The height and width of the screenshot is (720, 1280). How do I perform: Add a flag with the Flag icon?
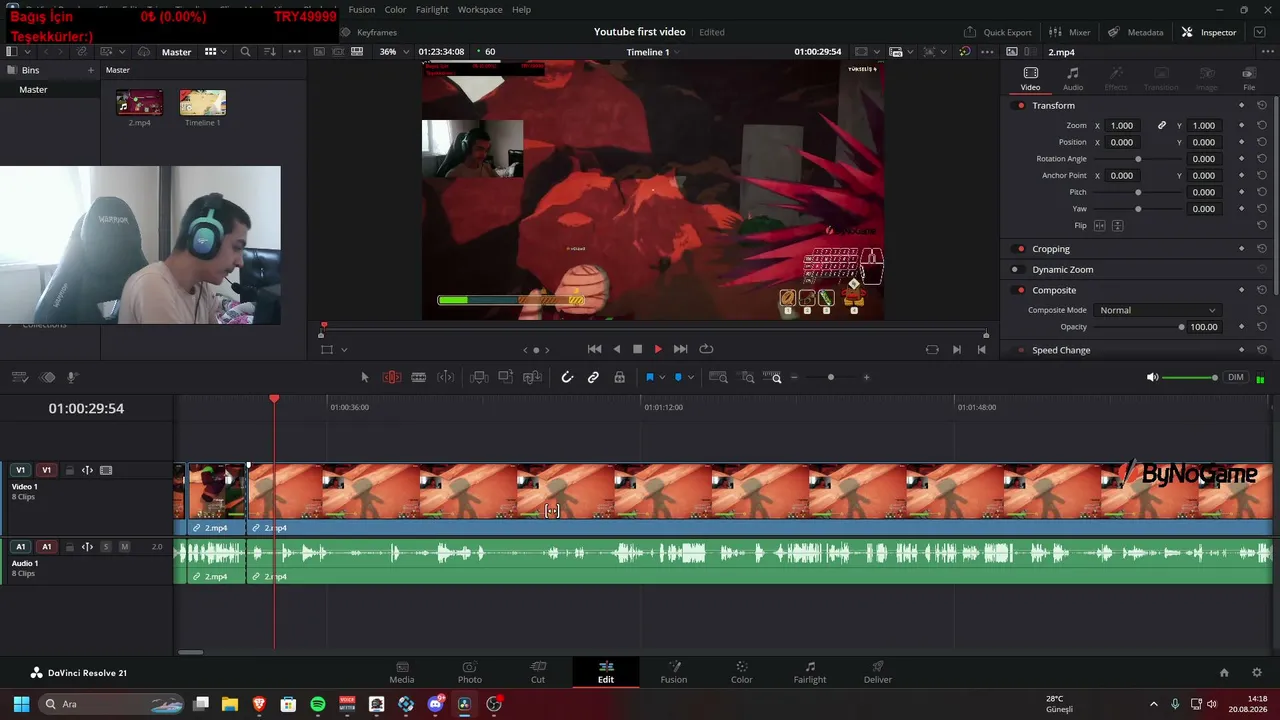tap(649, 377)
